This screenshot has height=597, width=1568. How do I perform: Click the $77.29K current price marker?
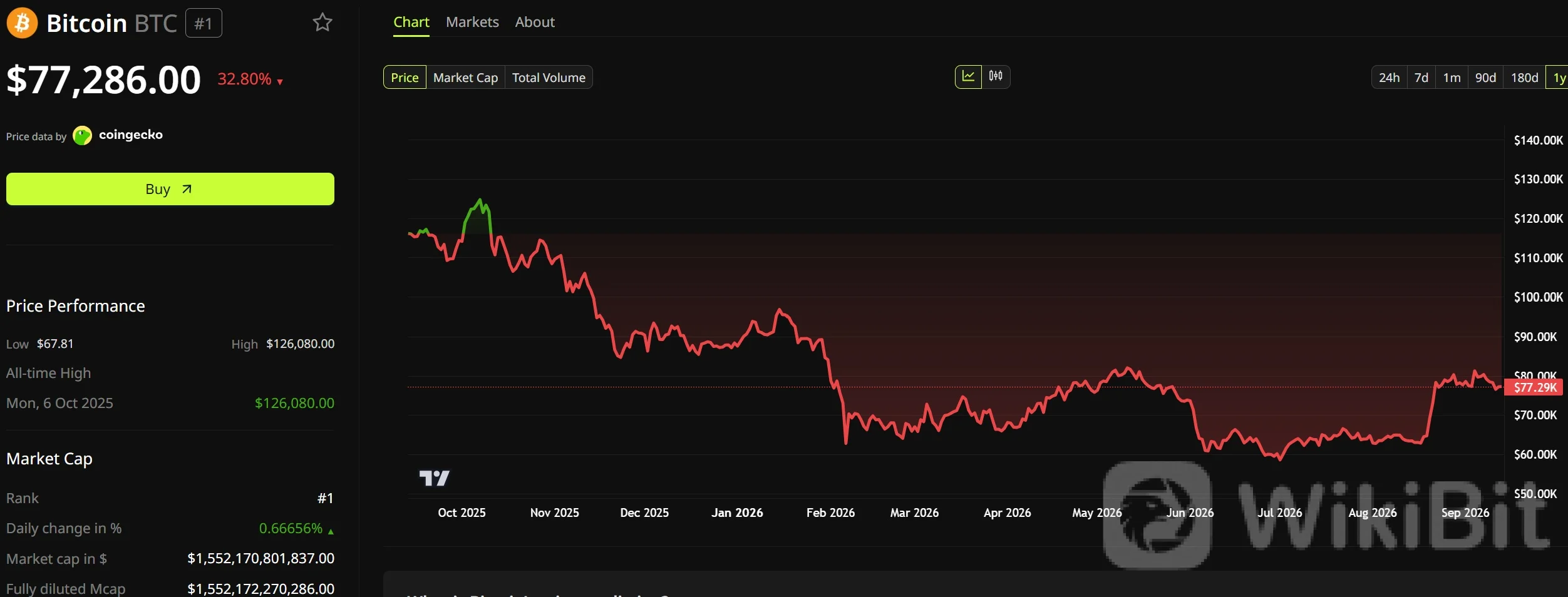1534,387
